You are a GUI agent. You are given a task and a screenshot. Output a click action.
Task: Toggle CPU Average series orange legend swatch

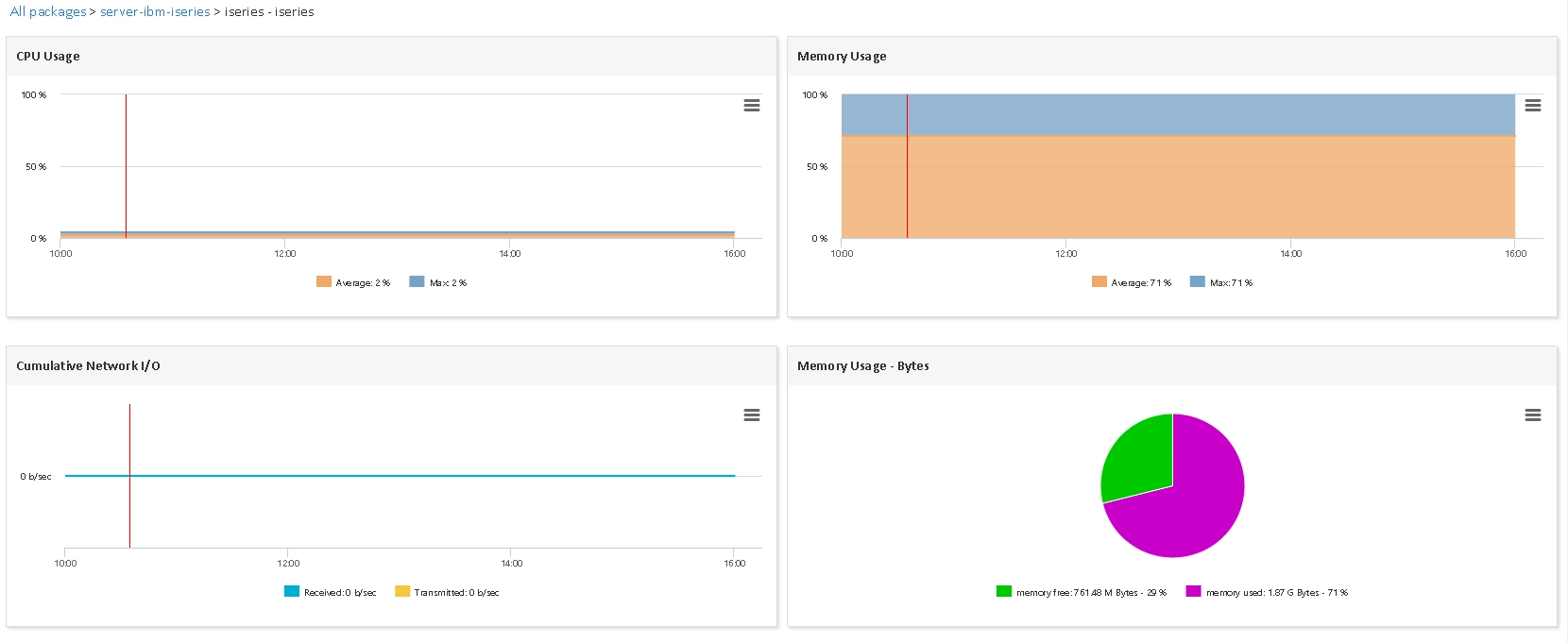pyautogui.click(x=324, y=281)
